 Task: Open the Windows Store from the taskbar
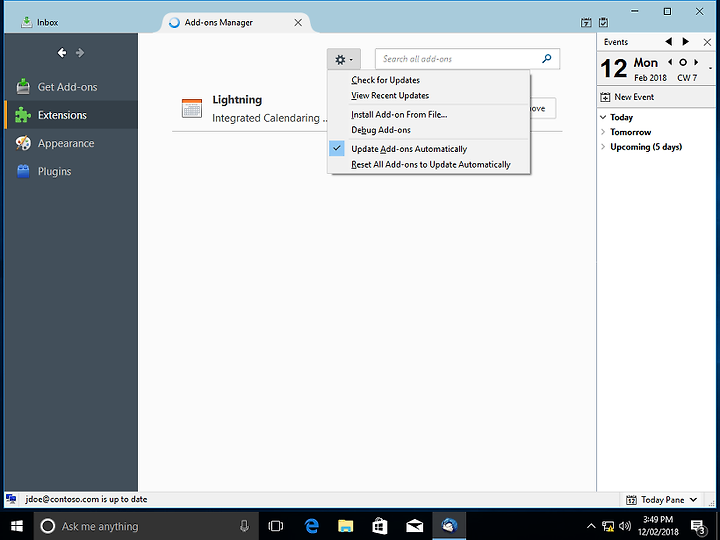pyautogui.click(x=380, y=526)
